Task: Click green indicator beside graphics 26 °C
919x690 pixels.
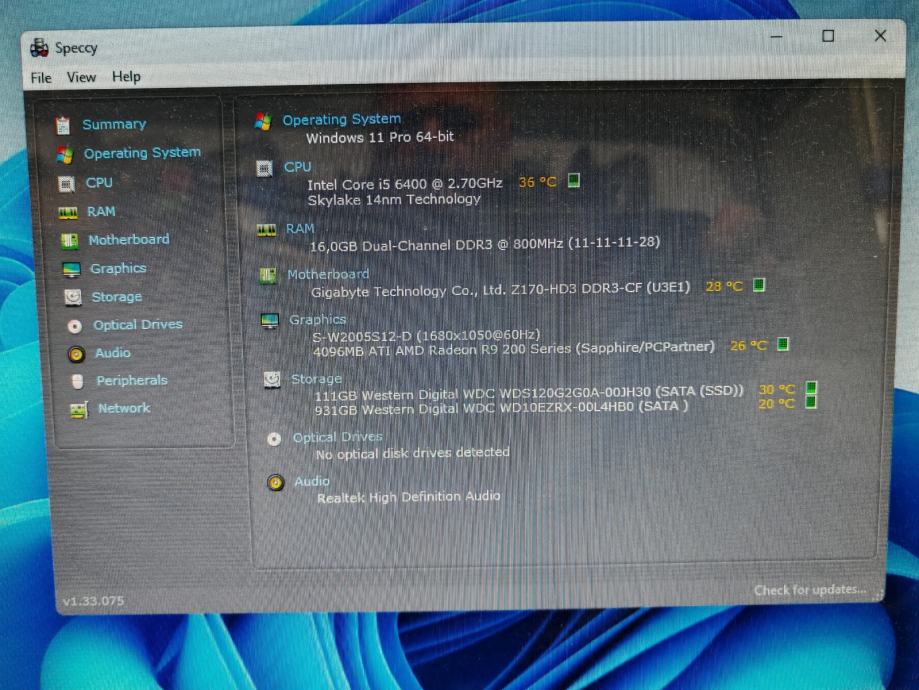Action: click(x=783, y=344)
